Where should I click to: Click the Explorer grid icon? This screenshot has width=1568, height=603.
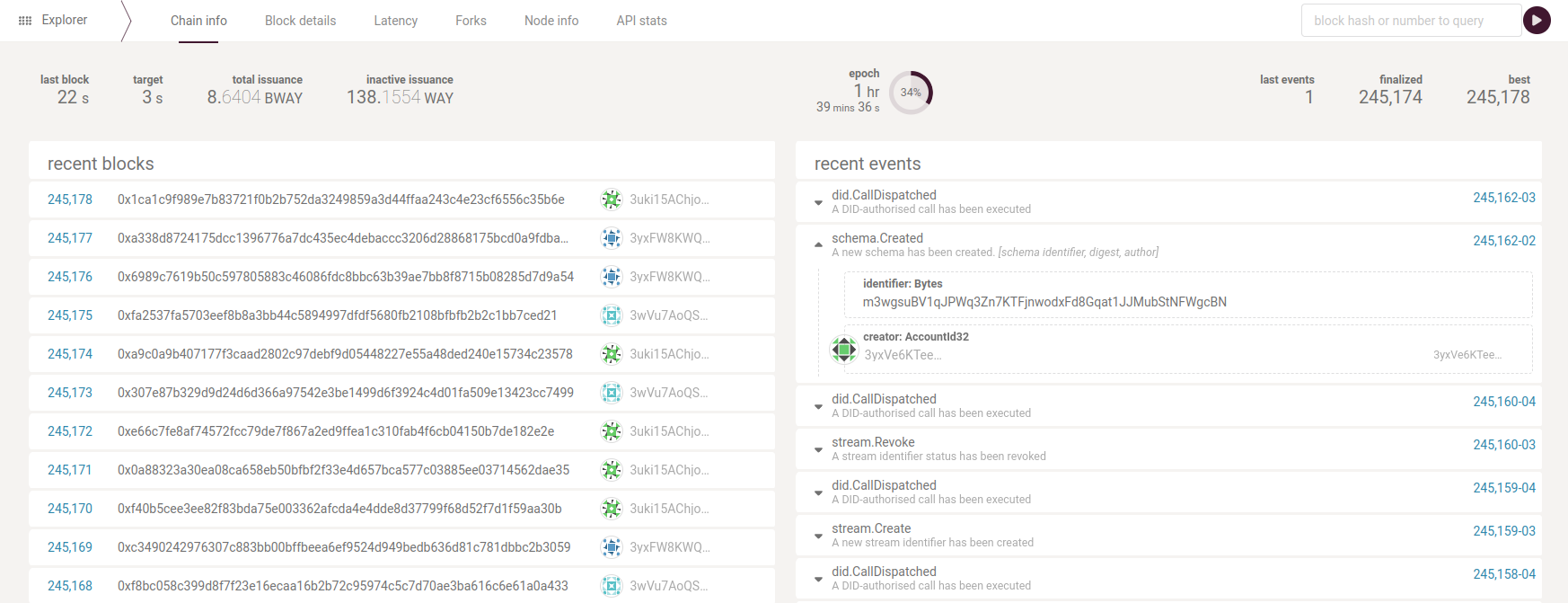point(25,21)
